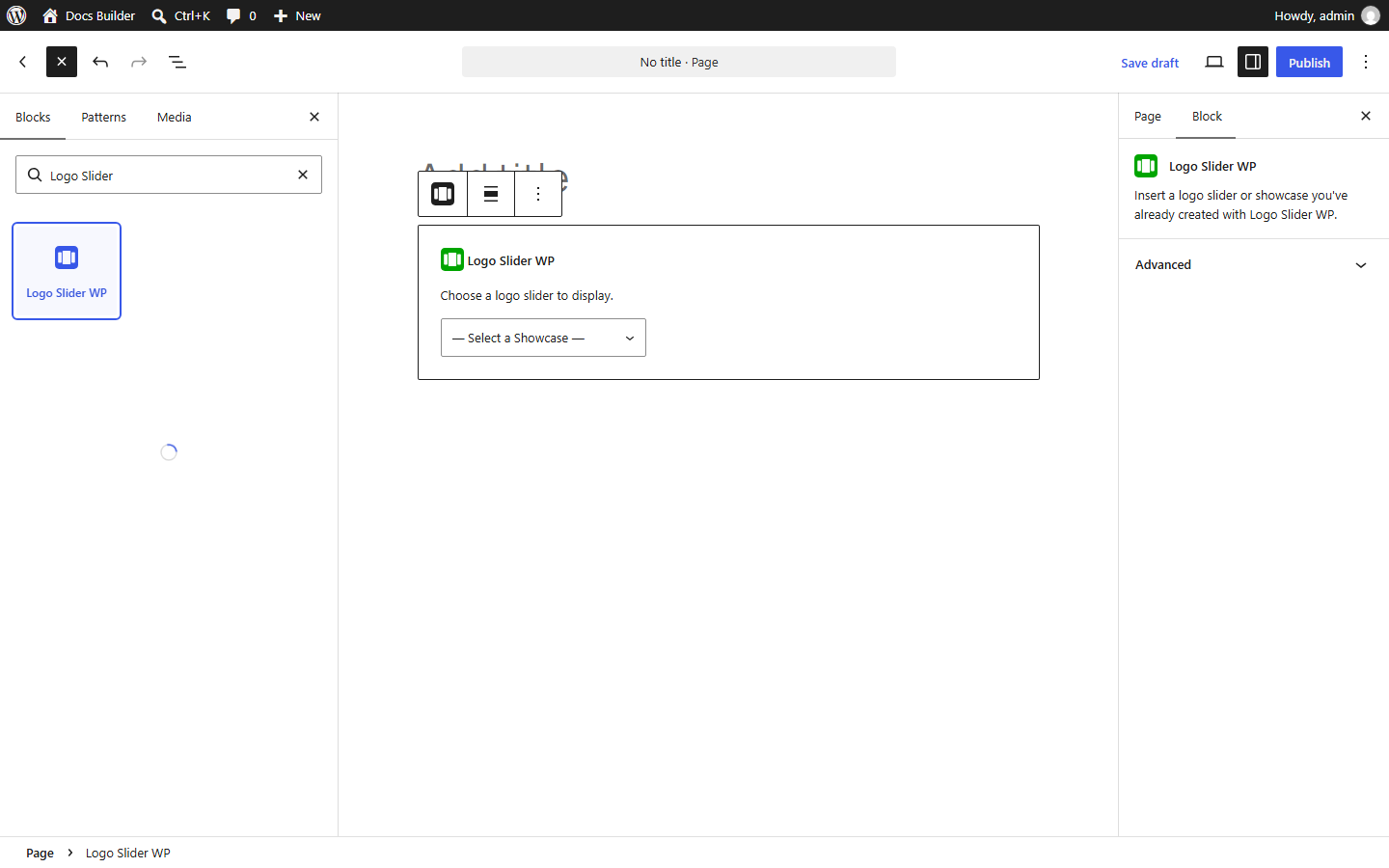Open Ctrl+K search in admin bar
The height and width of the screenshot is (868, 1389).
[x=180, y=15]
